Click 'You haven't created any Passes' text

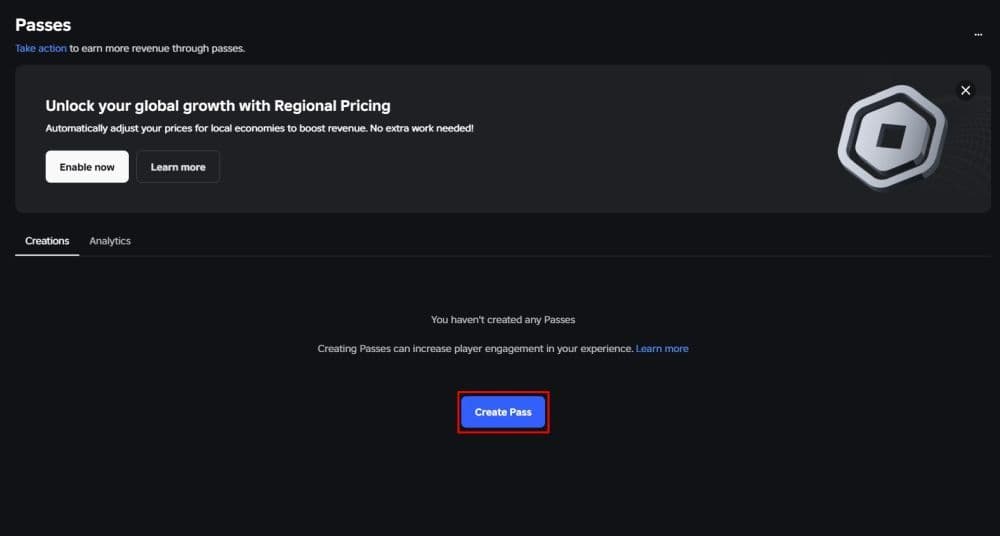coord(503,319)
